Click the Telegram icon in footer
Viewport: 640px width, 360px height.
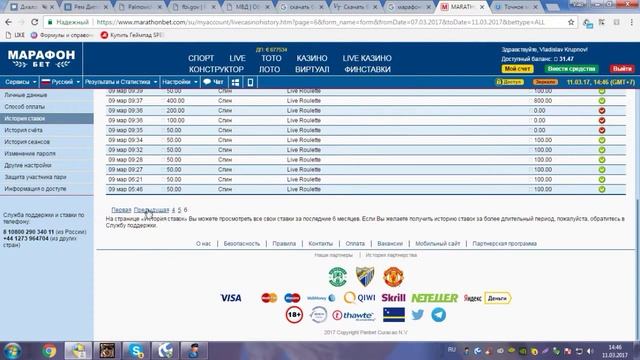439,315
